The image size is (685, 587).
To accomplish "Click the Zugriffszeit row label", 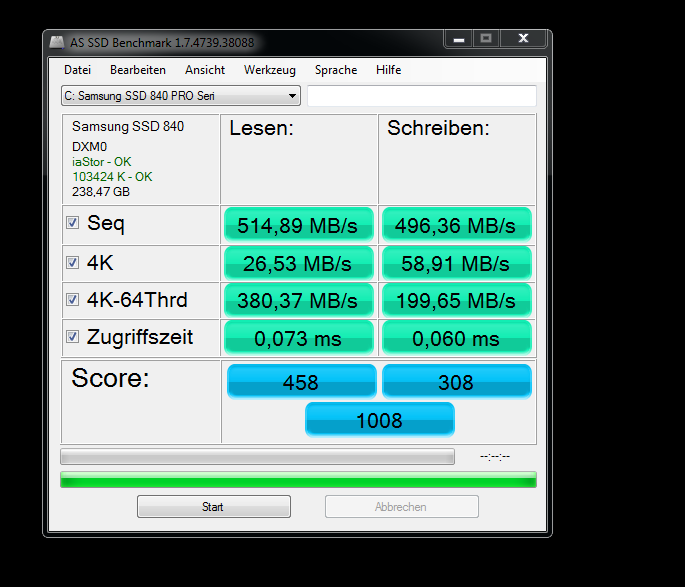I will point(140,338).
